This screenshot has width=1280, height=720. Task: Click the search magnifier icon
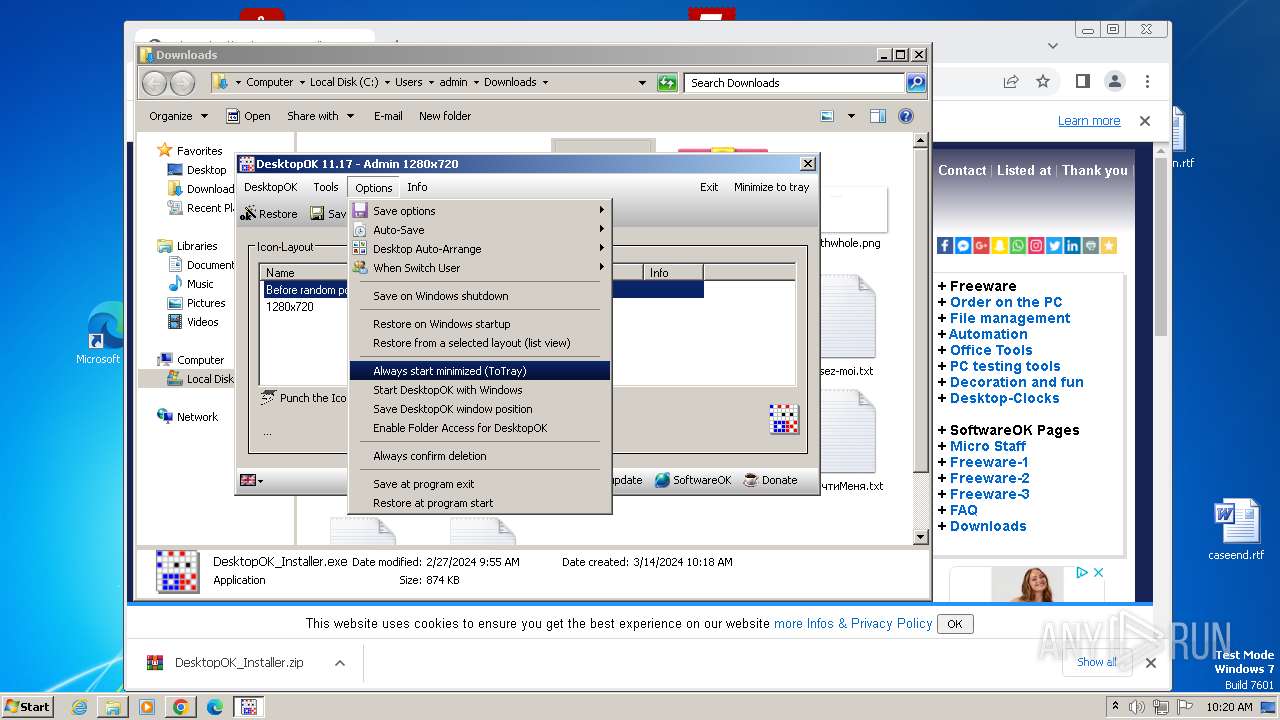click(916, 83)
